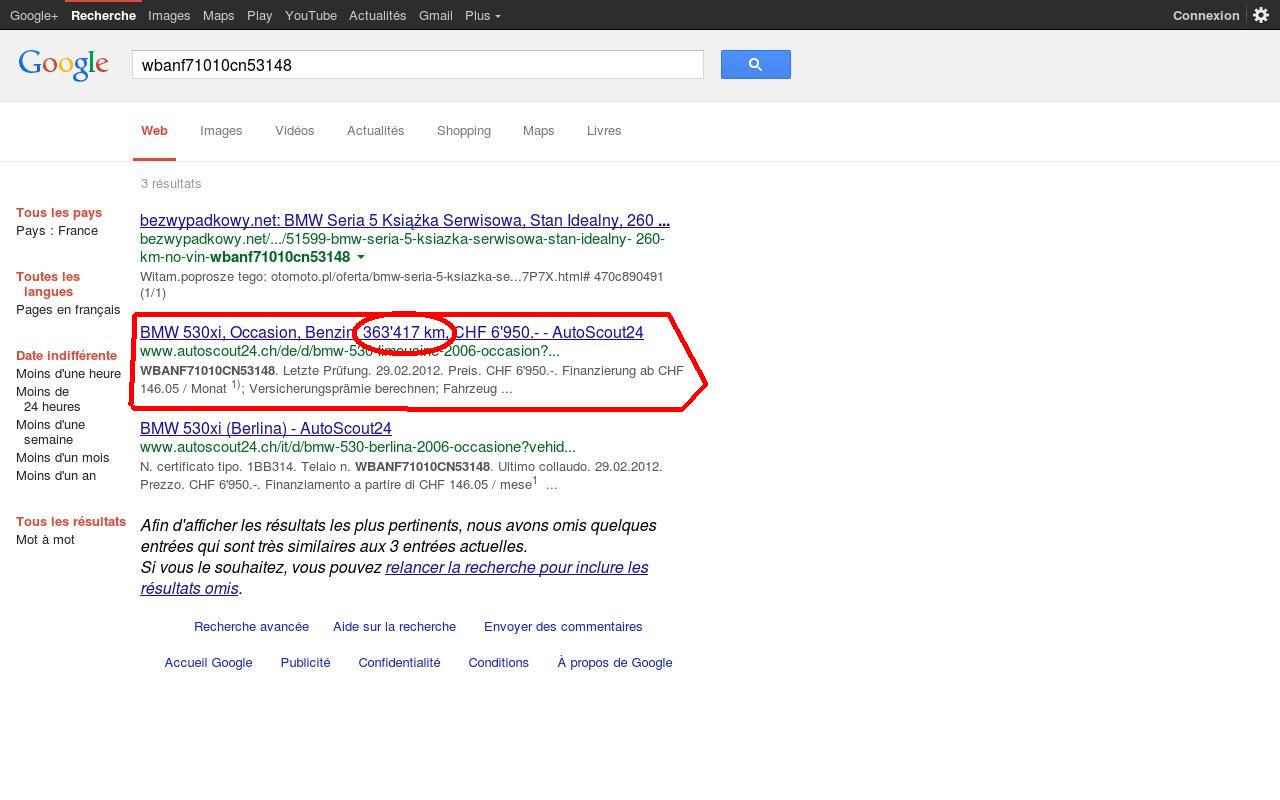Switch to the Shopping search tab
Viewport: 1280px width, 800px height.
464,131
